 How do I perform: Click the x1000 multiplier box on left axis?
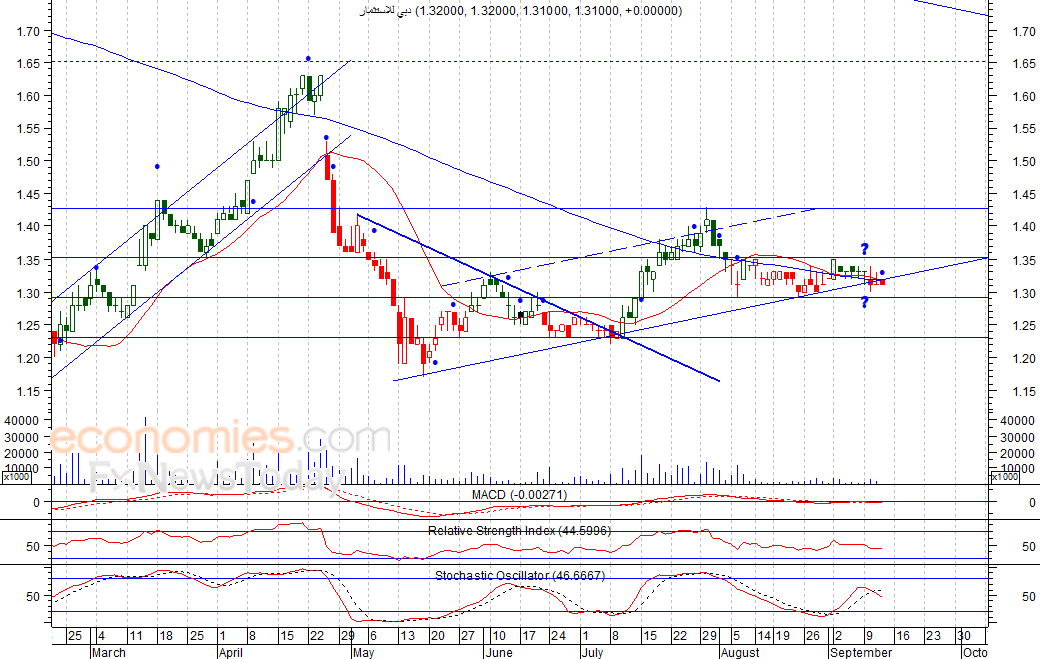(x=16, y=477)
